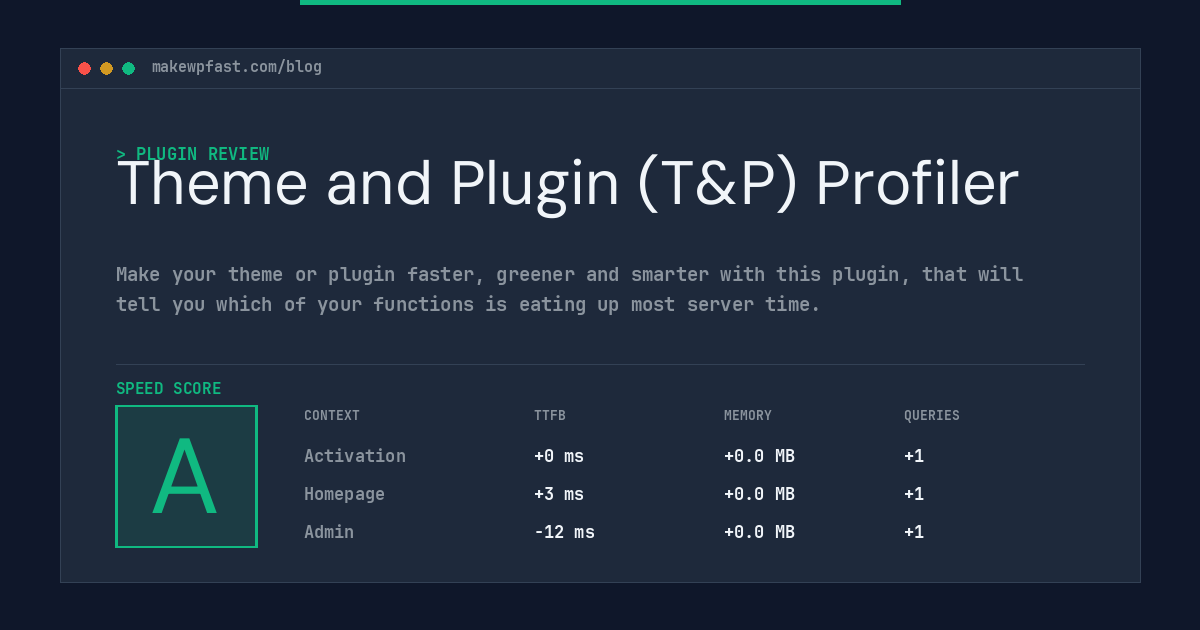Select the Homepage row label
Image resolution: width=1200 pixels, height=630 pixels.
[344, 494]
